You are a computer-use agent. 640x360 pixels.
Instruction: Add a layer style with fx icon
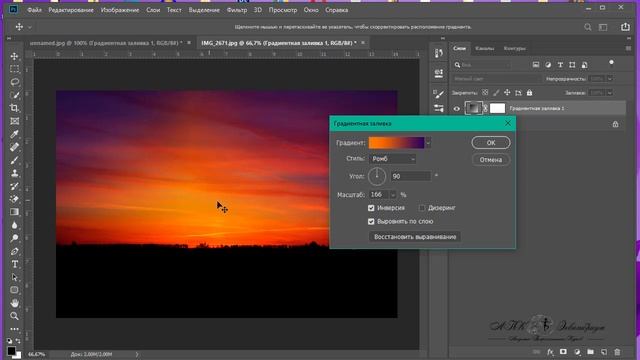pyautogui.click(x=550, y=352)
